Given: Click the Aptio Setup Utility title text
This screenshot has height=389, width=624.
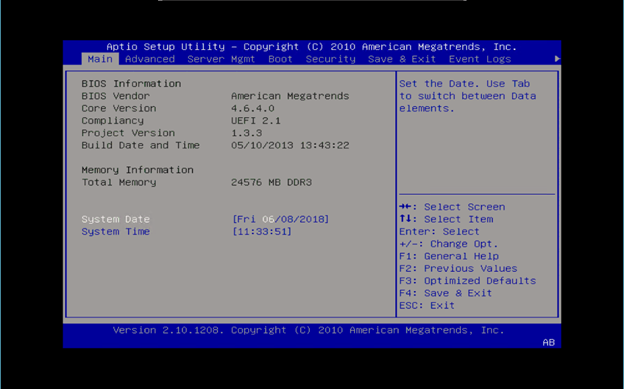Looking at the screenshot, I should click(x=311, y=47).
